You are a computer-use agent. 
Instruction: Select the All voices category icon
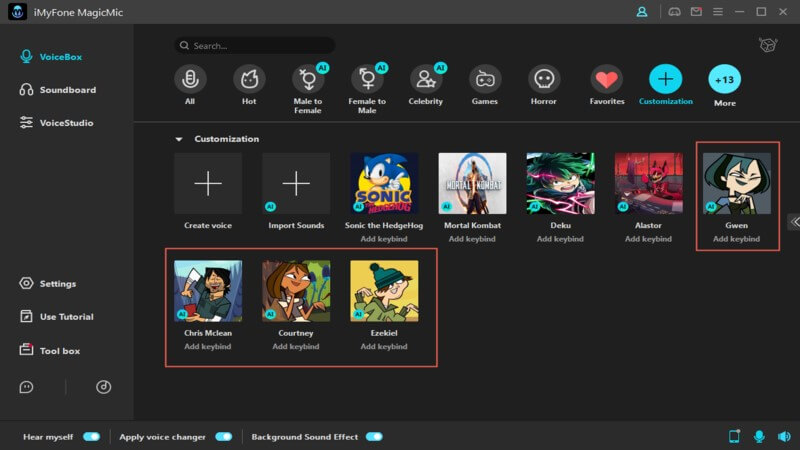[x=190, y=79]
